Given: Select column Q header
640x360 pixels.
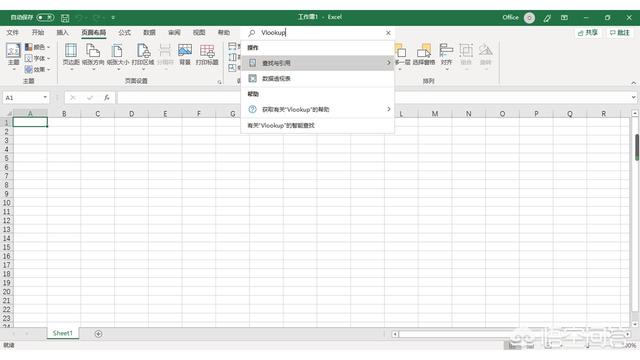Looking at the screenshot, I should (569, 113).
